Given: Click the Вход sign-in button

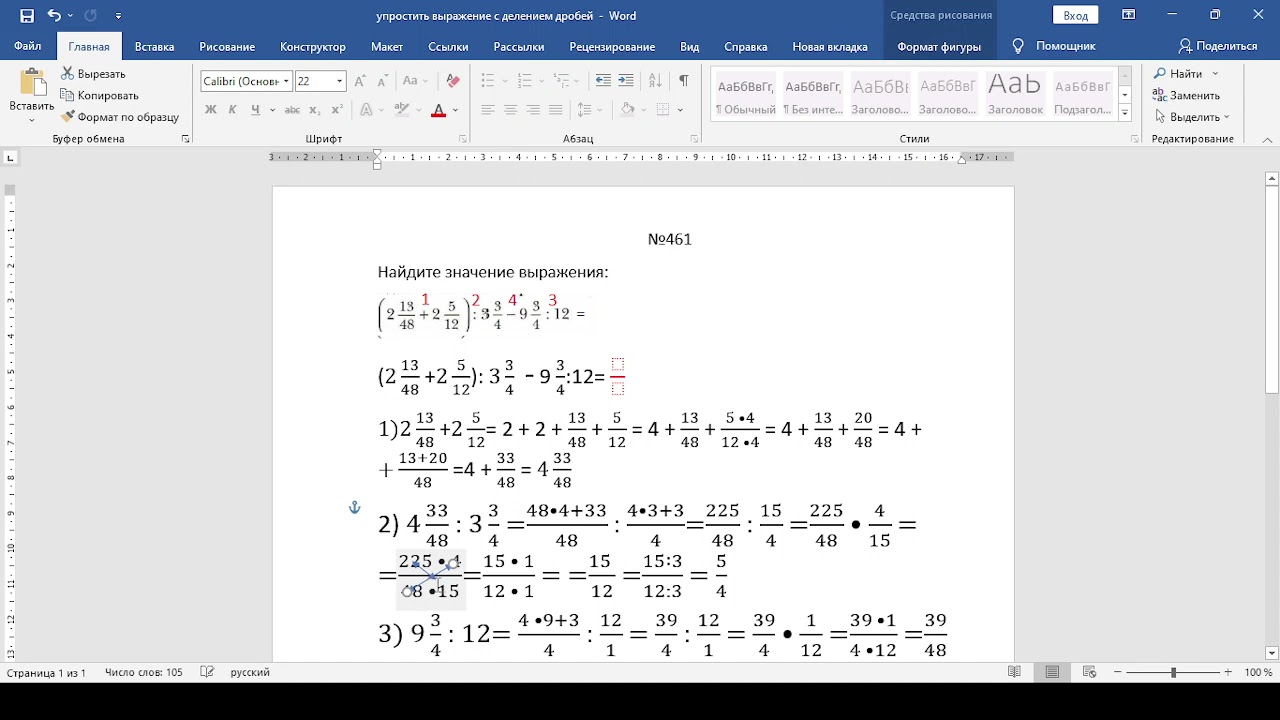Looking at the screenshot, I should (1075, 15).
